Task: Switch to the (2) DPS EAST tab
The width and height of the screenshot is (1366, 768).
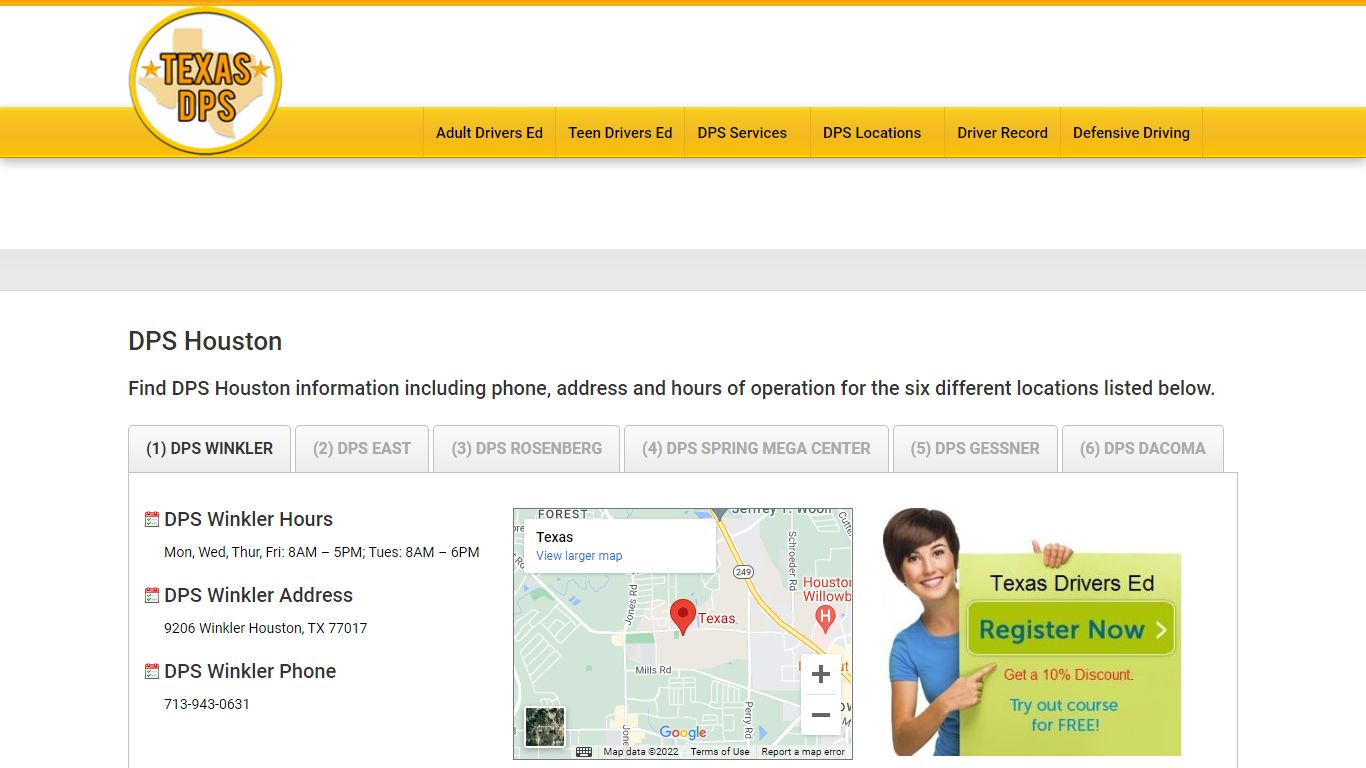Action: click(362, 449)
